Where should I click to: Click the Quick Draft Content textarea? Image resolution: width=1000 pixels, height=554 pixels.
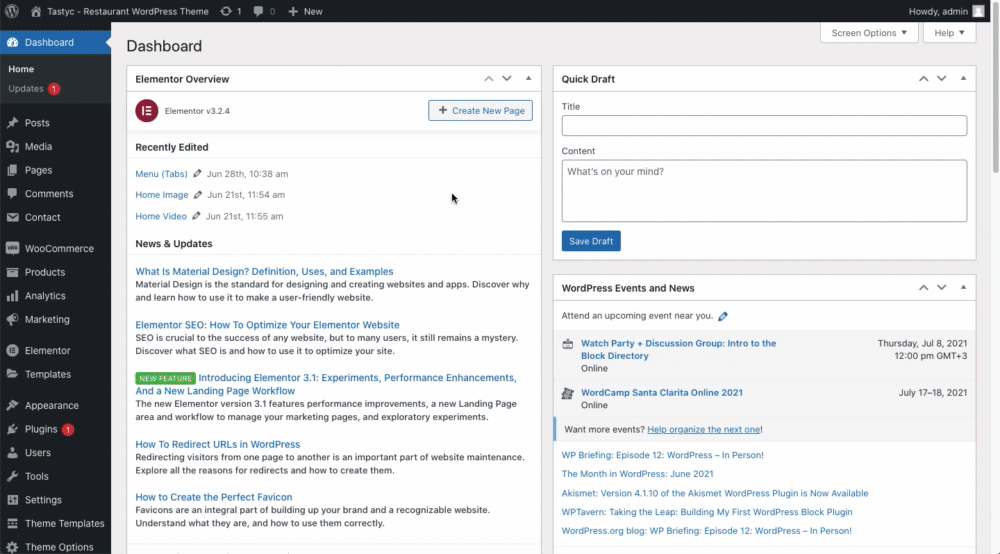764,191
